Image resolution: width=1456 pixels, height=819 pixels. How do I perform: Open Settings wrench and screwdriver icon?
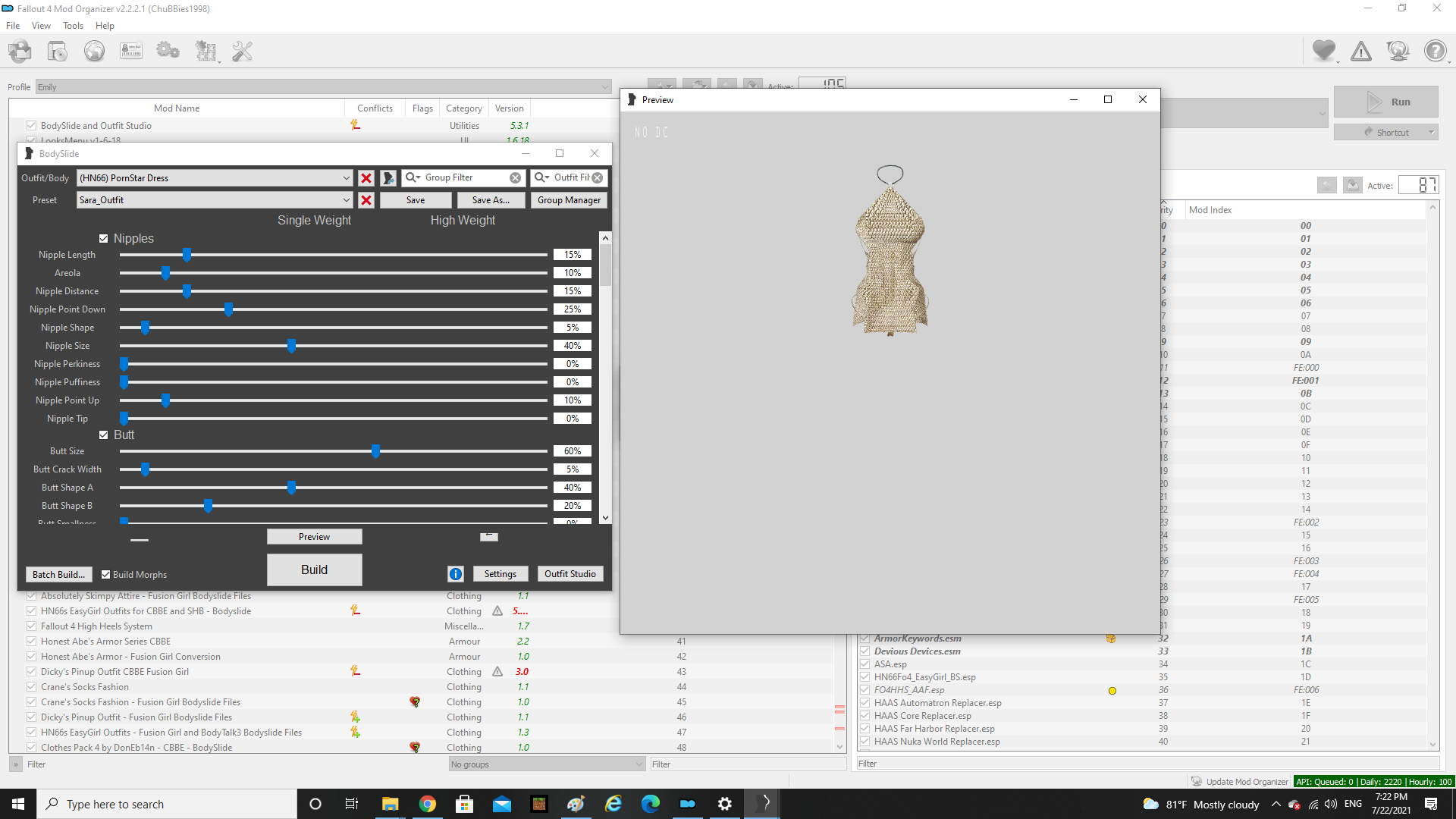[x=243, y=52]
